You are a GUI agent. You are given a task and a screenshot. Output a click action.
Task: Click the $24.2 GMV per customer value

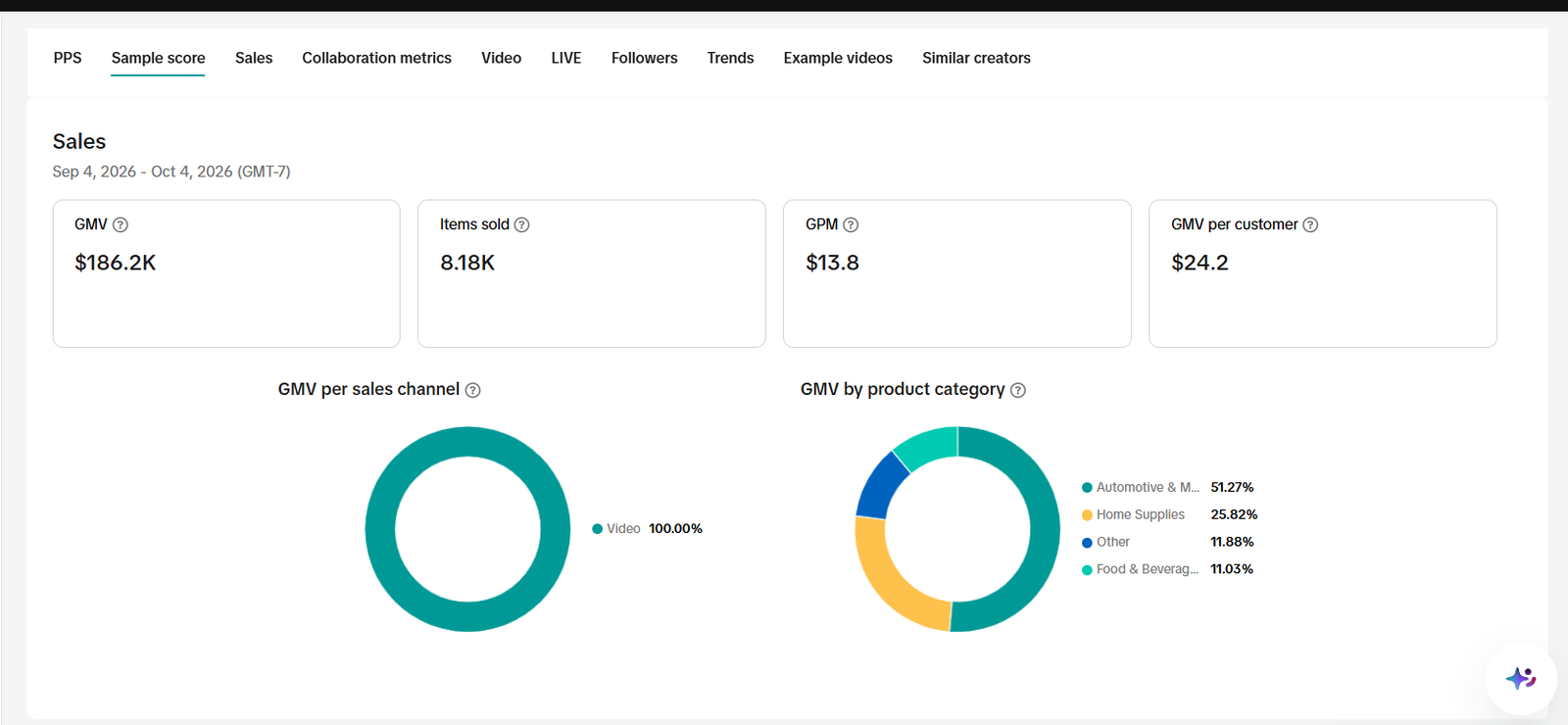[x=1200, y=263]
